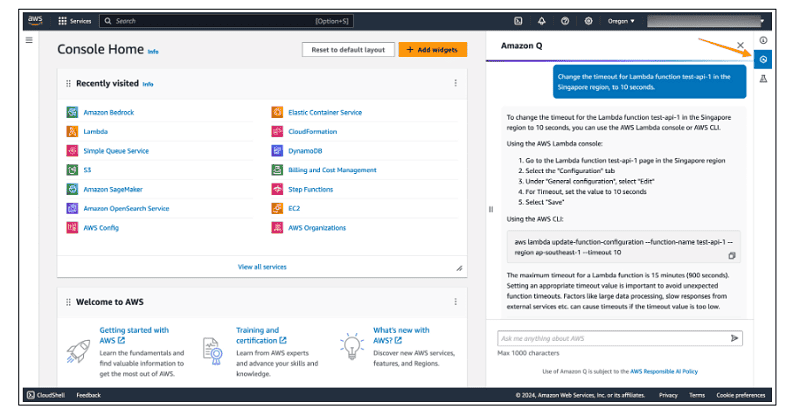This screenshot has width=800, height=416.
Task: Click the flask icon in right sidebar
Action: [x=763, y=79]
